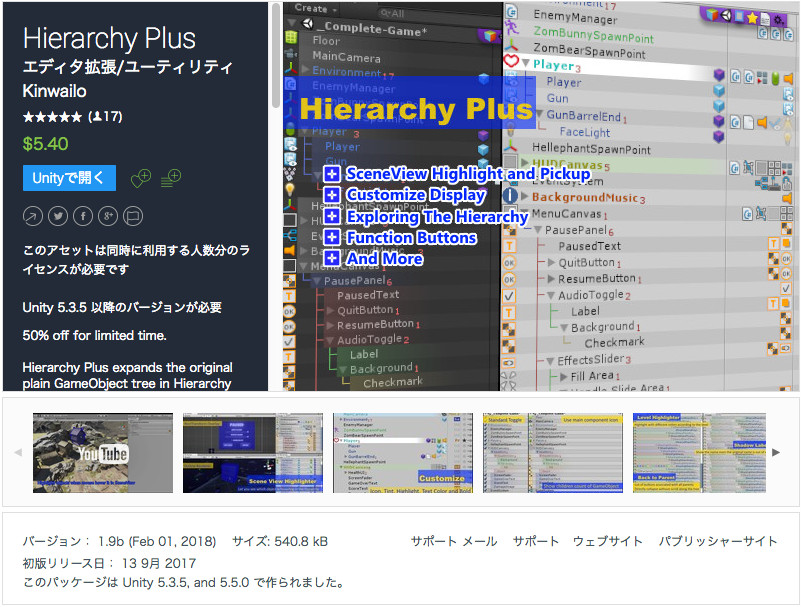
Task: Click 'Unity 5.3.5 以降のバージョンが必要' requirement text
Action: pos(122,307)
